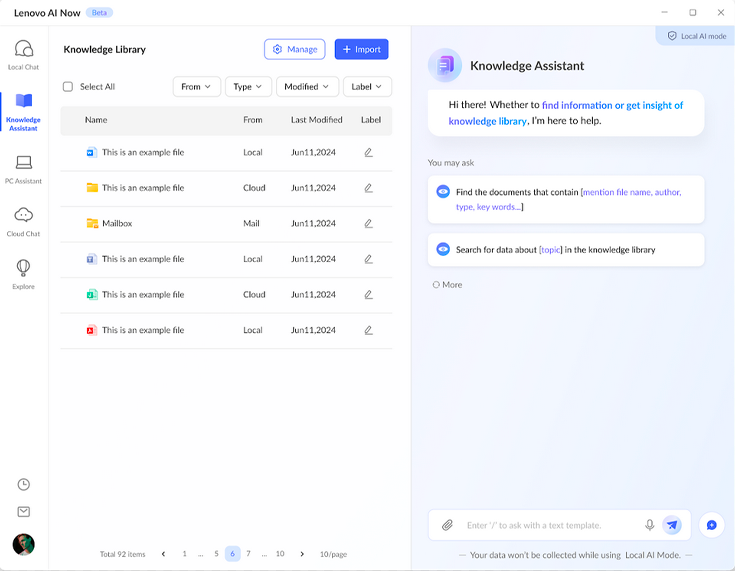Change the 10/page items setting

tap(333, 554)
